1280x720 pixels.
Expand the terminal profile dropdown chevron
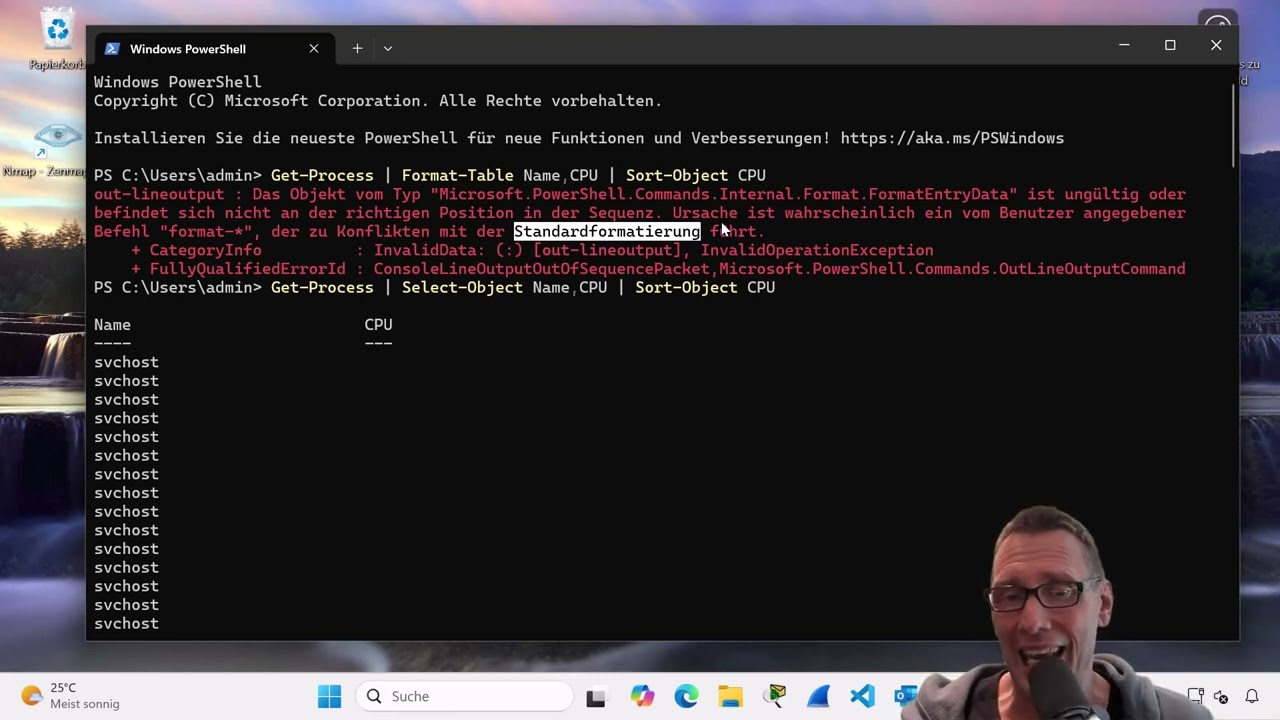[388, 48]
